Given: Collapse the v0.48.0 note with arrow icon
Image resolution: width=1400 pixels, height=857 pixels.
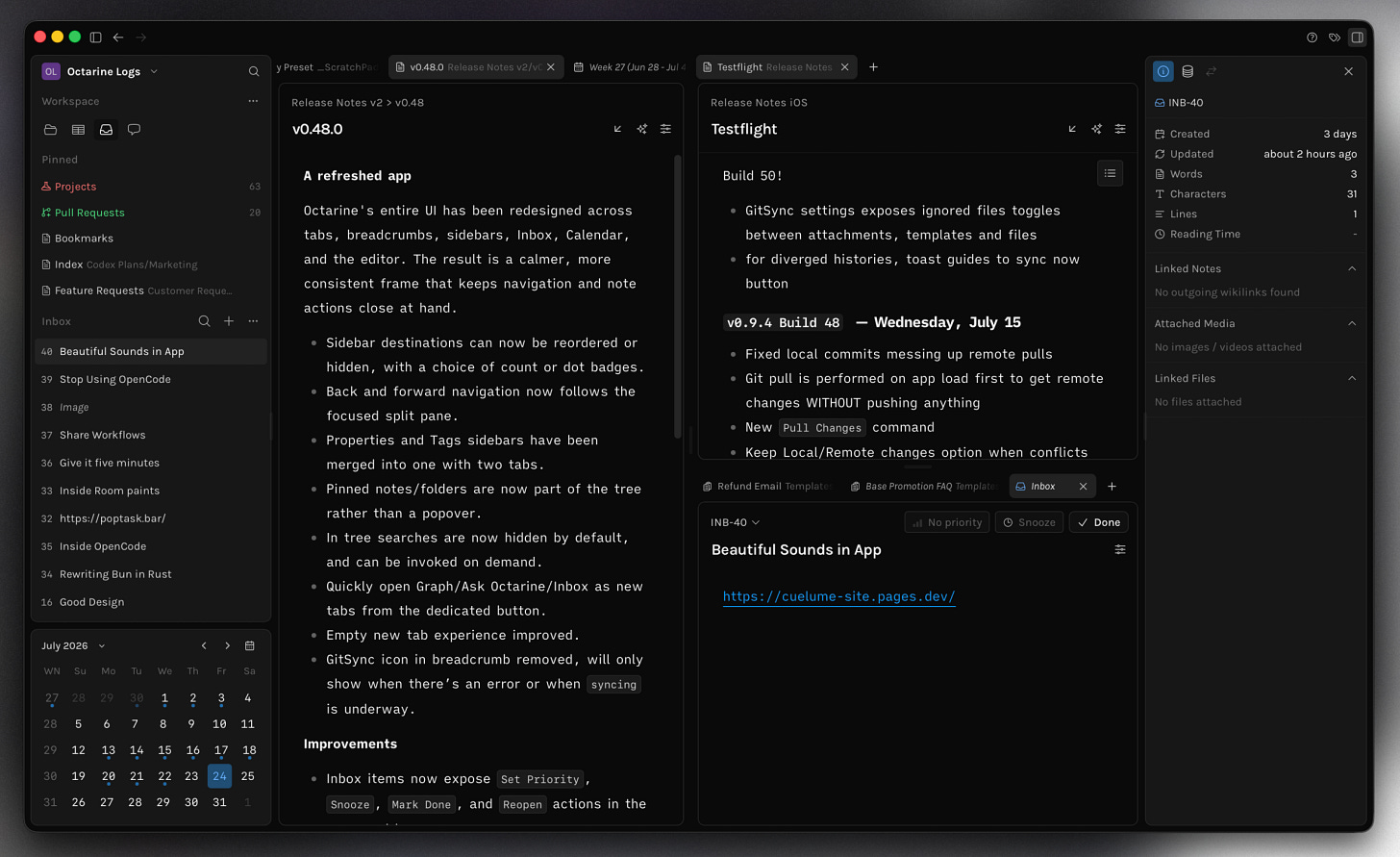Looking at the screenshot, I should tap(617, 129).
